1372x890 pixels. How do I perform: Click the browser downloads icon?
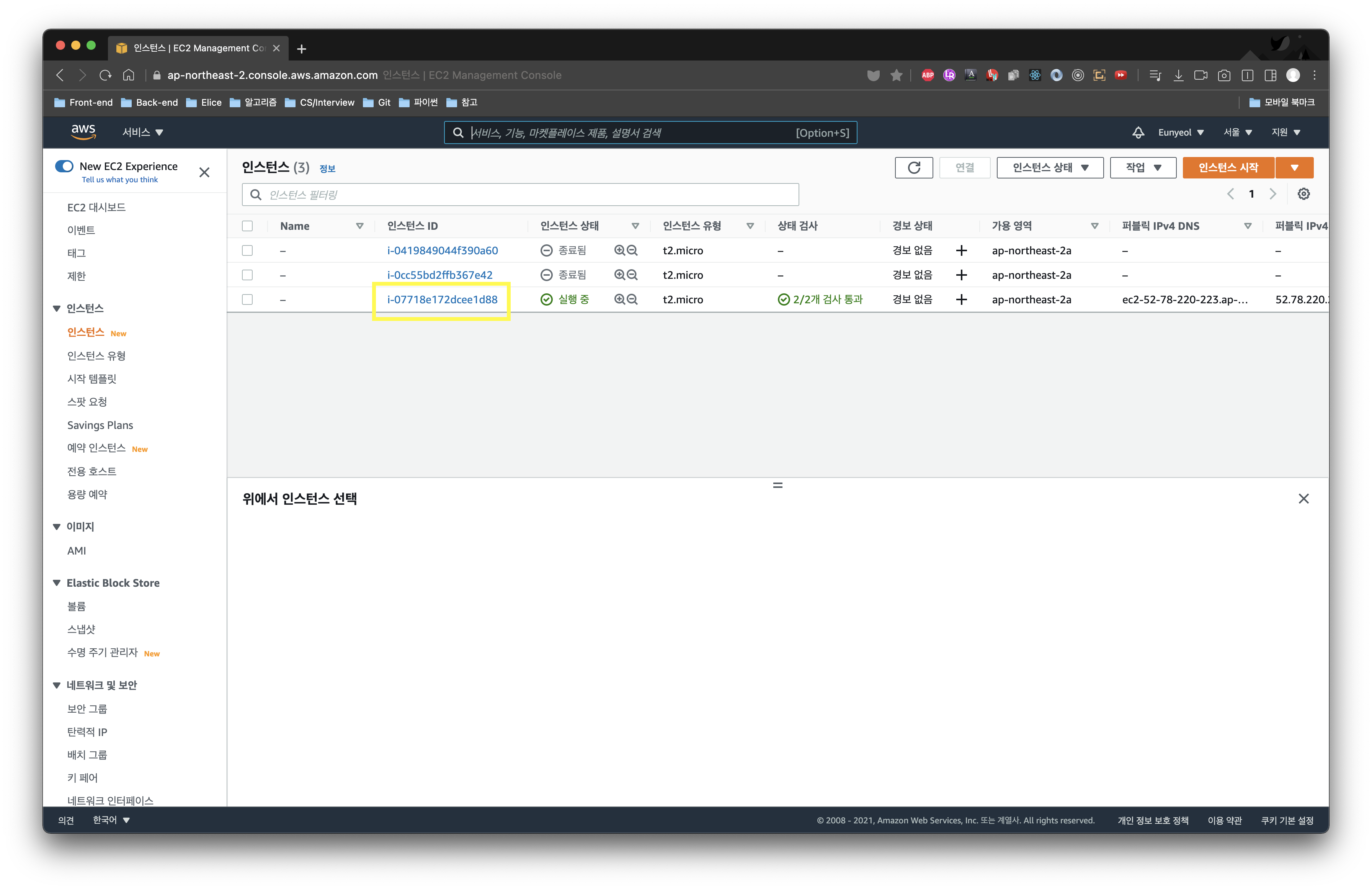[1178, 75]
